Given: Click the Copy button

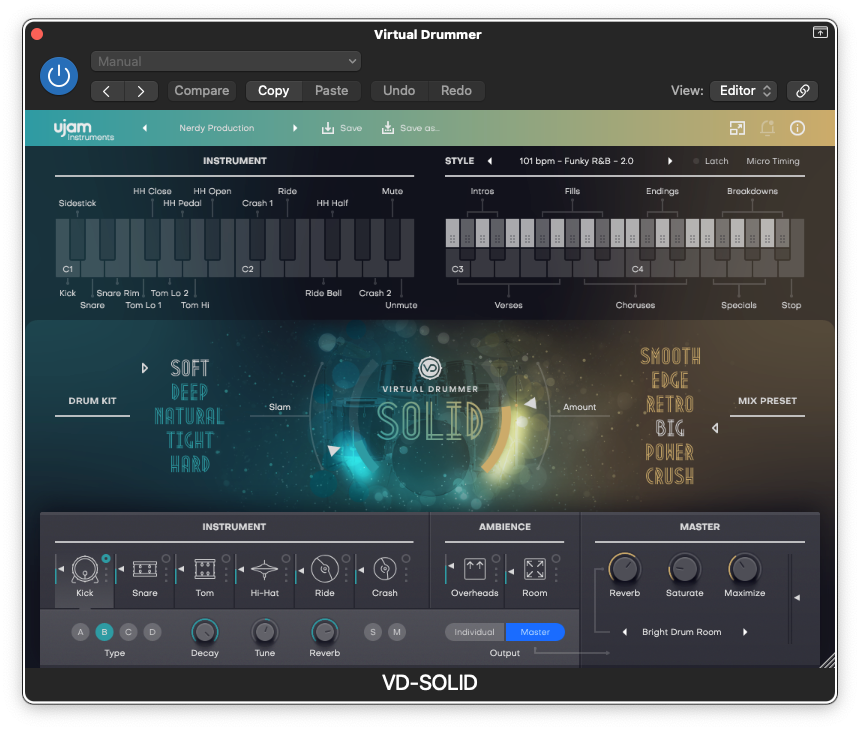Looking at the screenshot, I should [274, 90].
